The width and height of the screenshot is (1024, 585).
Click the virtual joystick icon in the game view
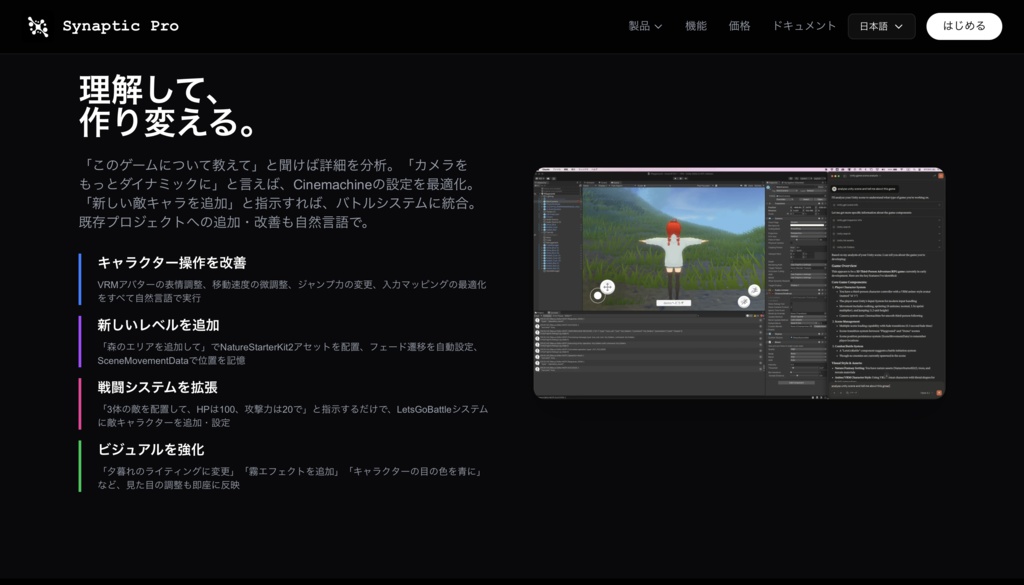pos(605,289)
